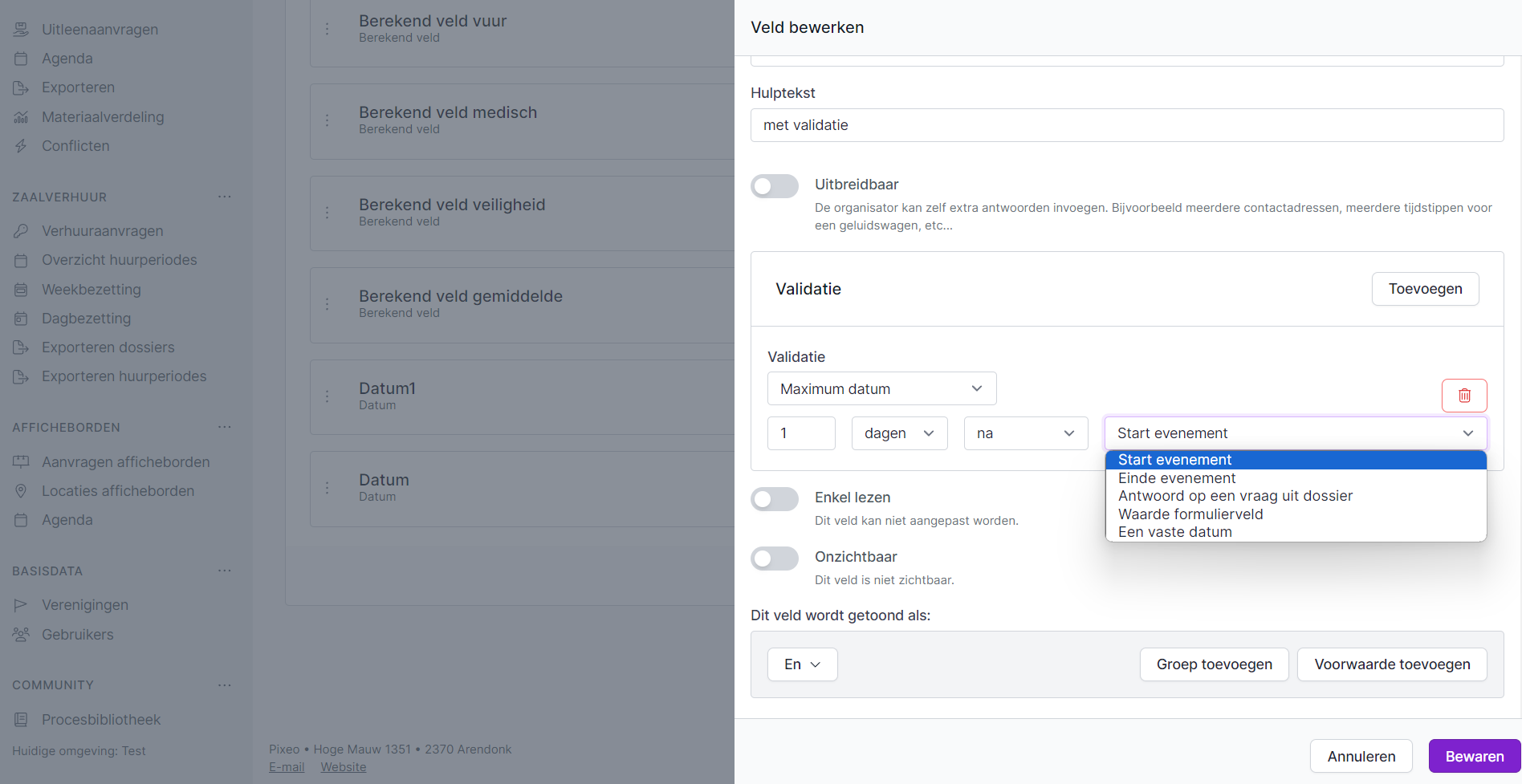Click Toevoegen to add a validation
Image resolution: width=1522 pixels, height=784 pixels.
tap(1425, 289)
